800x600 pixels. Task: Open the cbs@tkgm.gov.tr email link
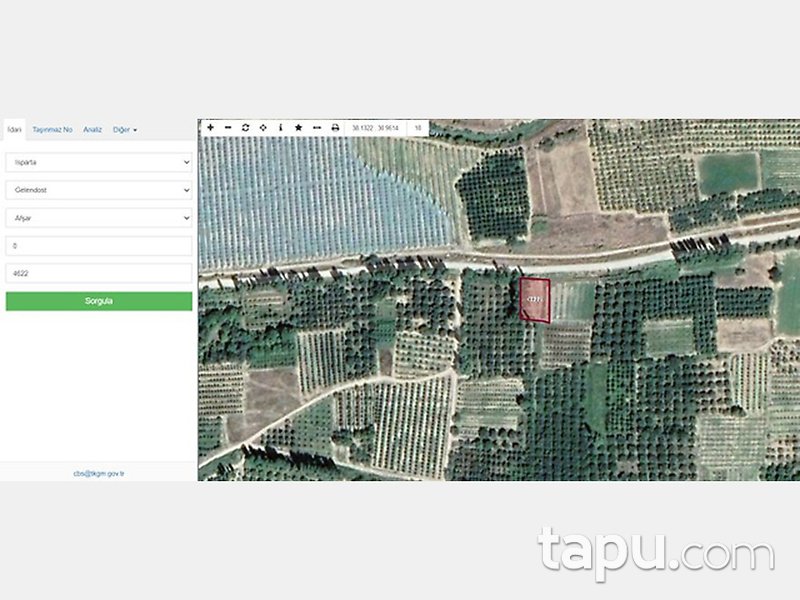(x=99, y=473)
